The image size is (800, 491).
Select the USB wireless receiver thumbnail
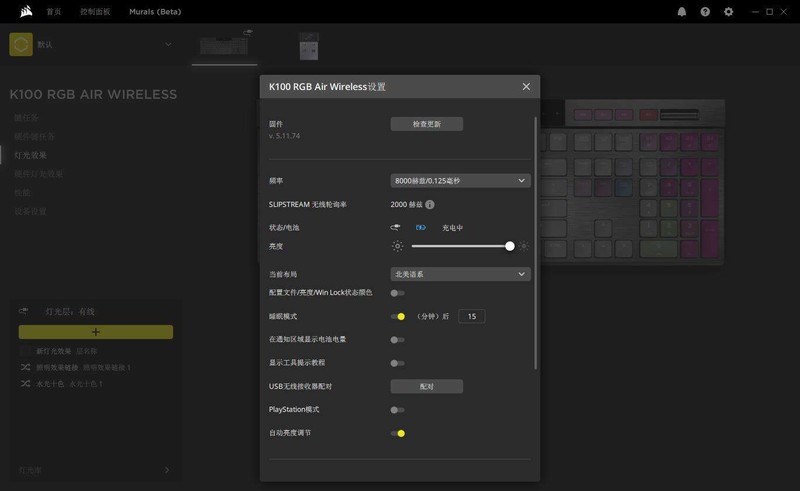click(x=309, y=46)
